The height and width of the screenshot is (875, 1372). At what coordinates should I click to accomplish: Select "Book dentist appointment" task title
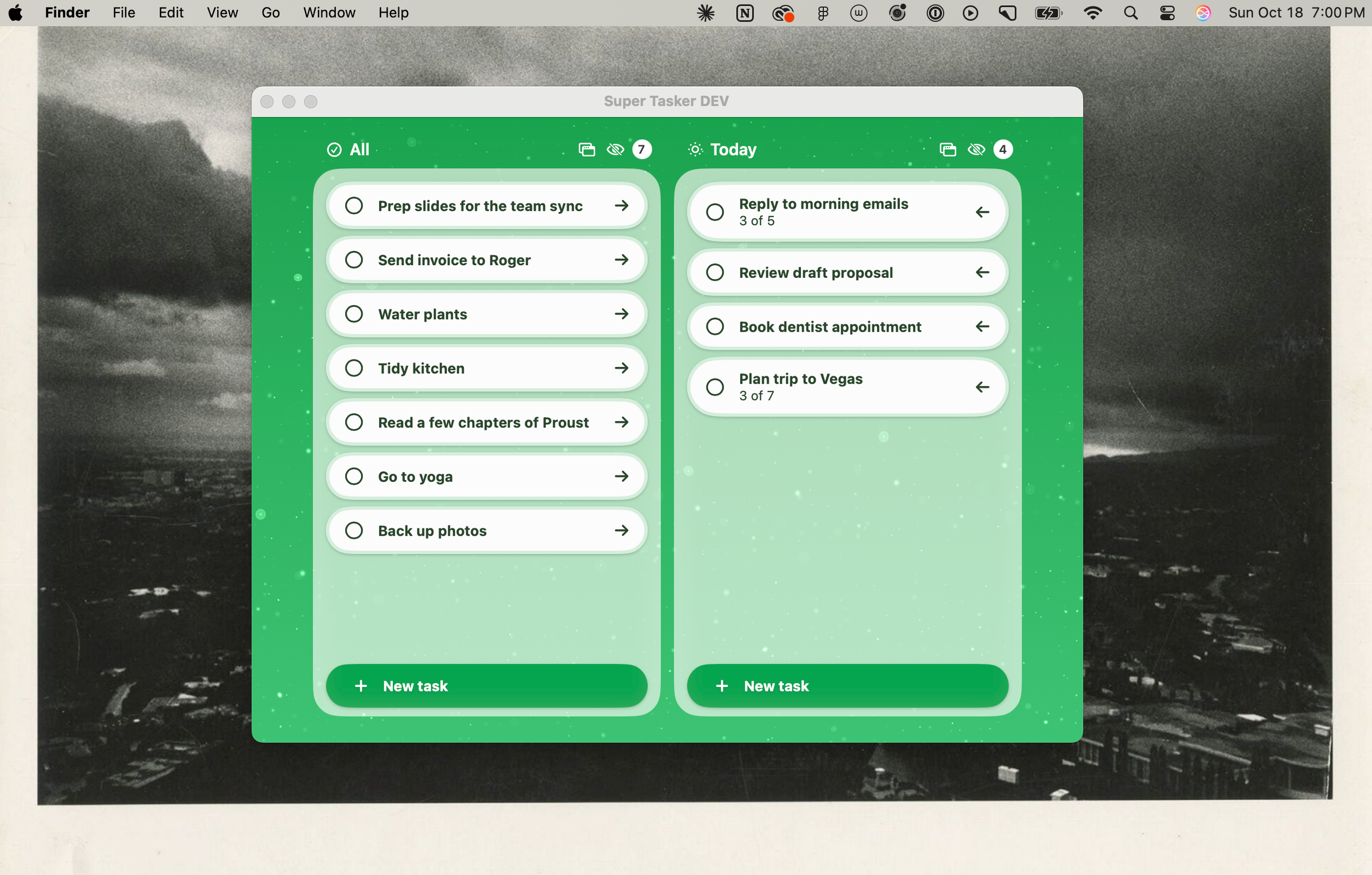(x=830, y=327)
